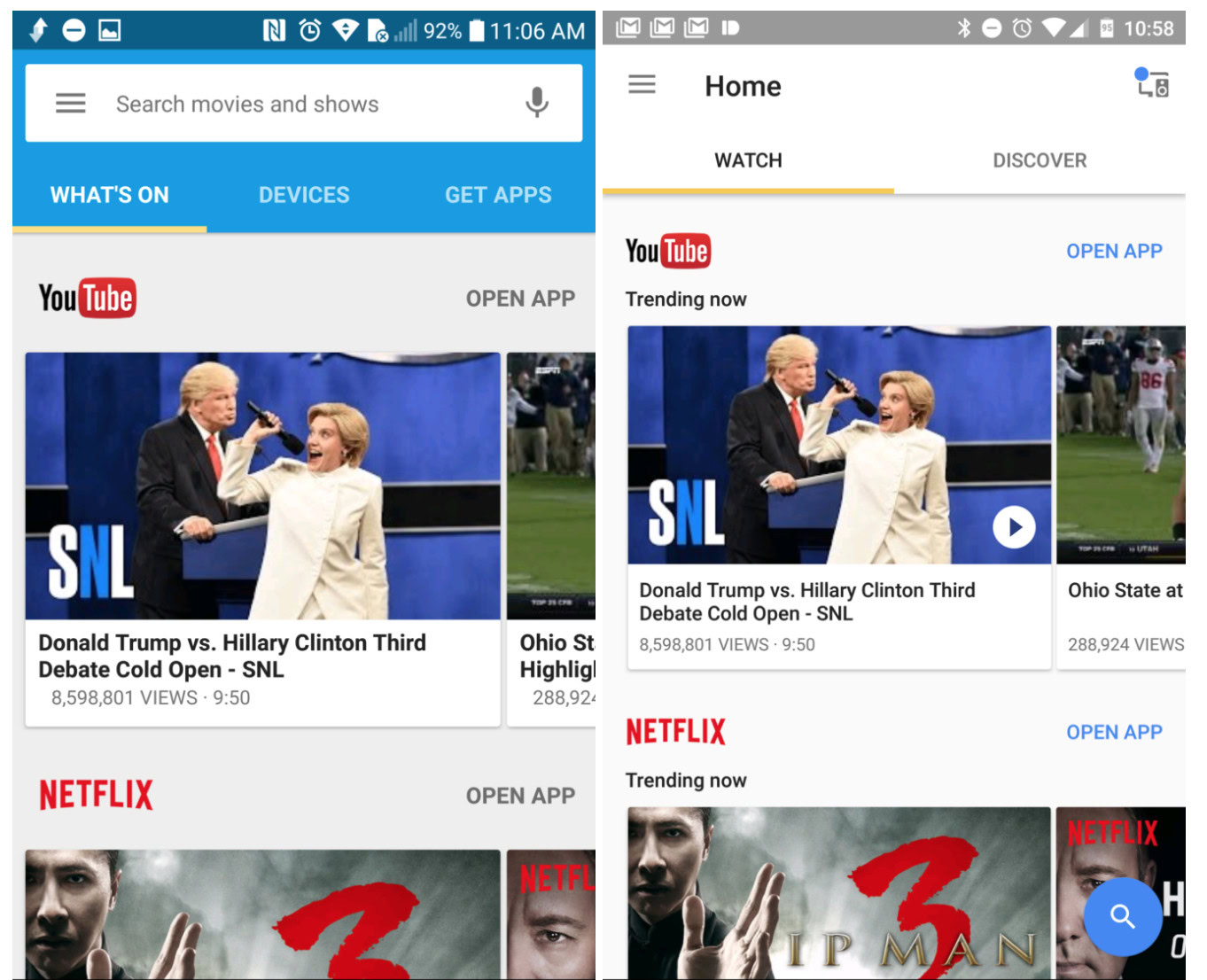Tap the blue floating search button

[1122, 916]
